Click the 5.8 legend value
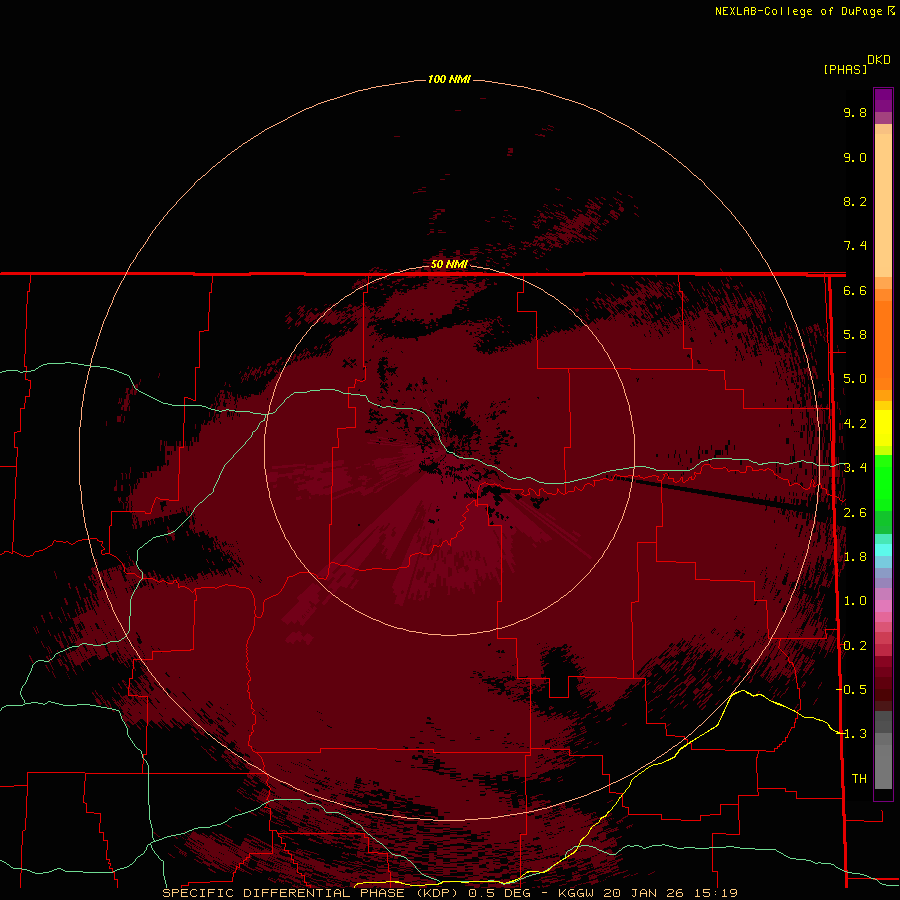The width and height of the screenshot is (900, 900). 855,335
